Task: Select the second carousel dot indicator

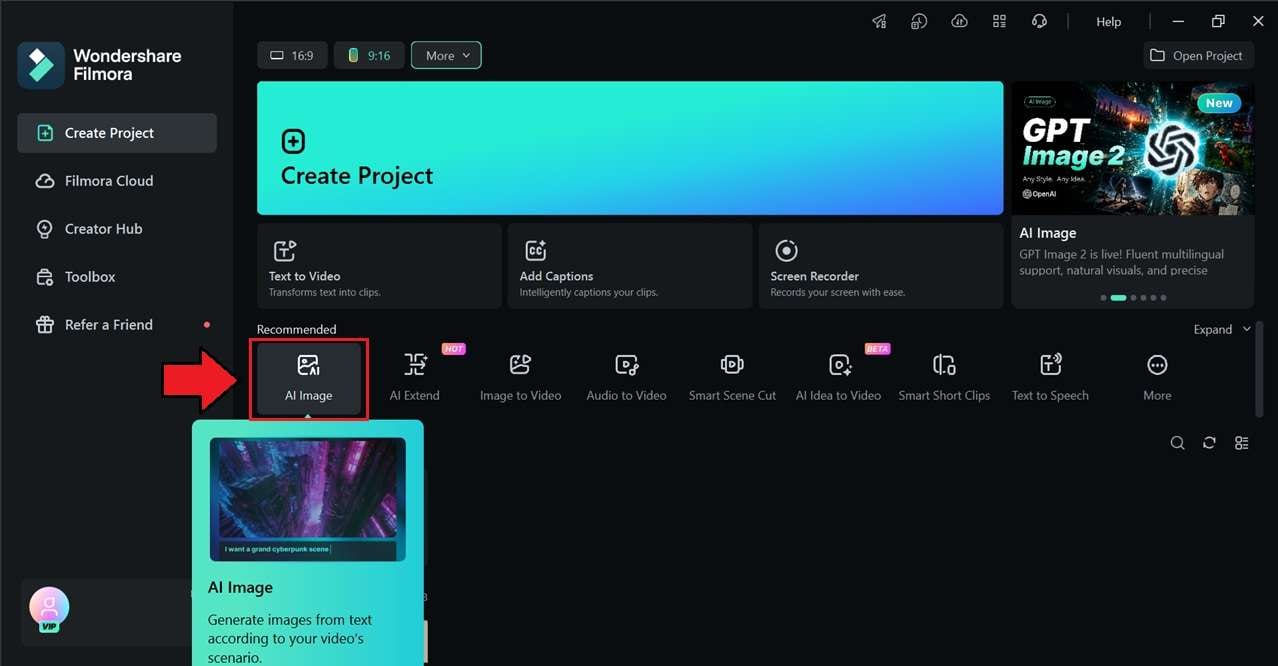Action: coord(1118,298)
